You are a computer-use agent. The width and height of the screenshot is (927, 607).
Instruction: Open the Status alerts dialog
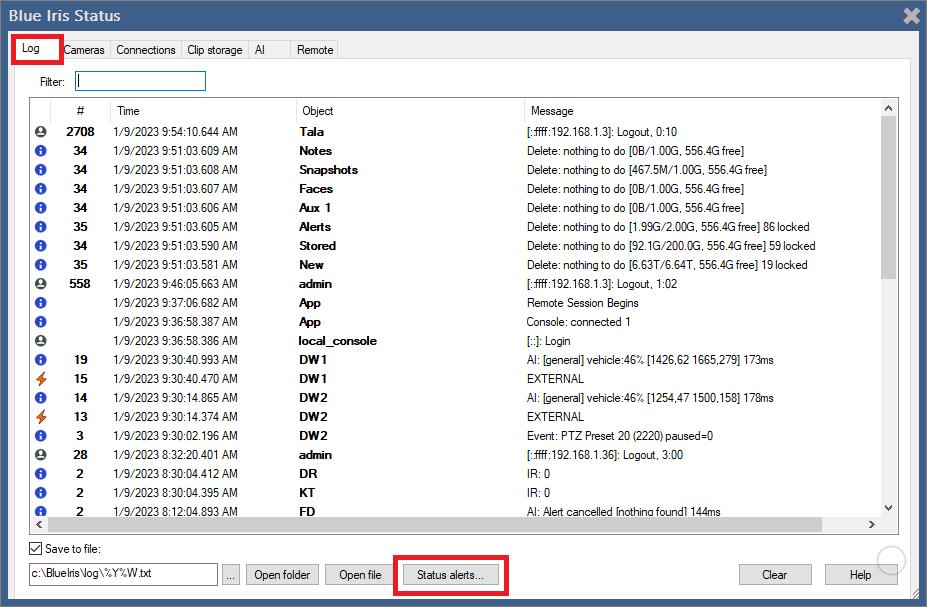(450, 574)
